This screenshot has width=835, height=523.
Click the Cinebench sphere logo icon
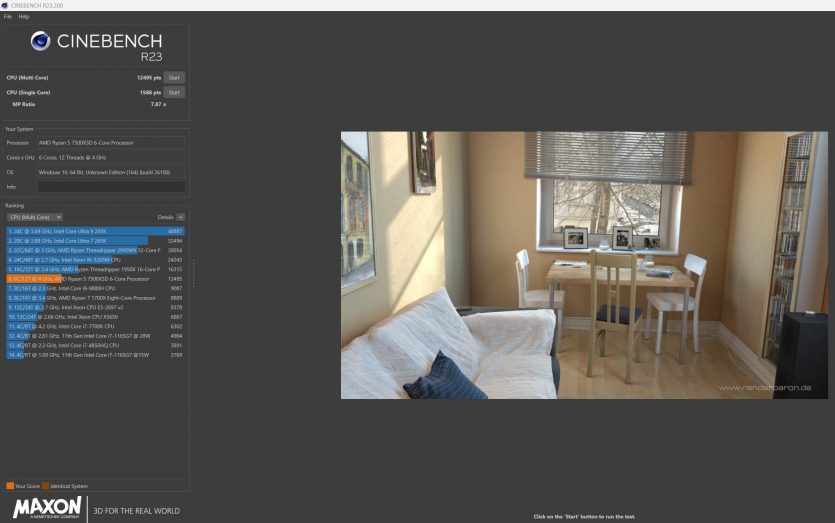[41, 41]
